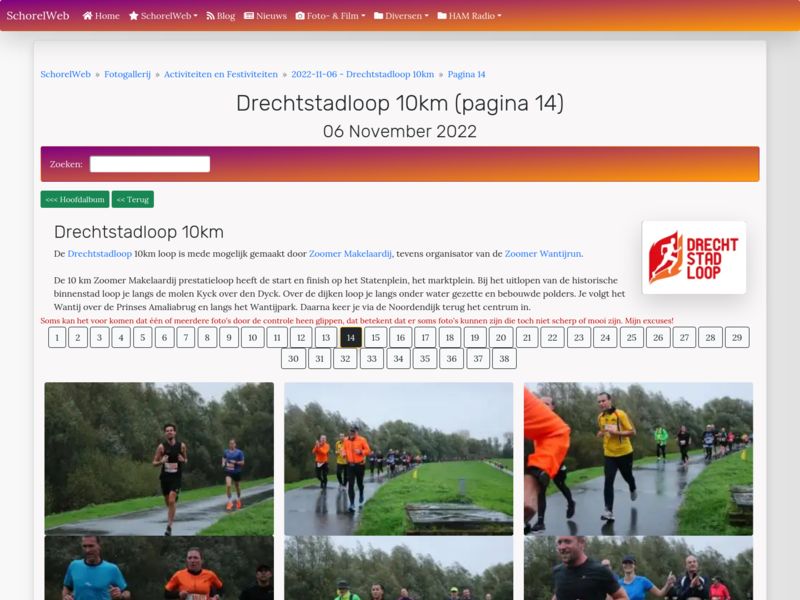Go to gallery page 5
This screenshot has height=600, width=800.
click(143, 337)
